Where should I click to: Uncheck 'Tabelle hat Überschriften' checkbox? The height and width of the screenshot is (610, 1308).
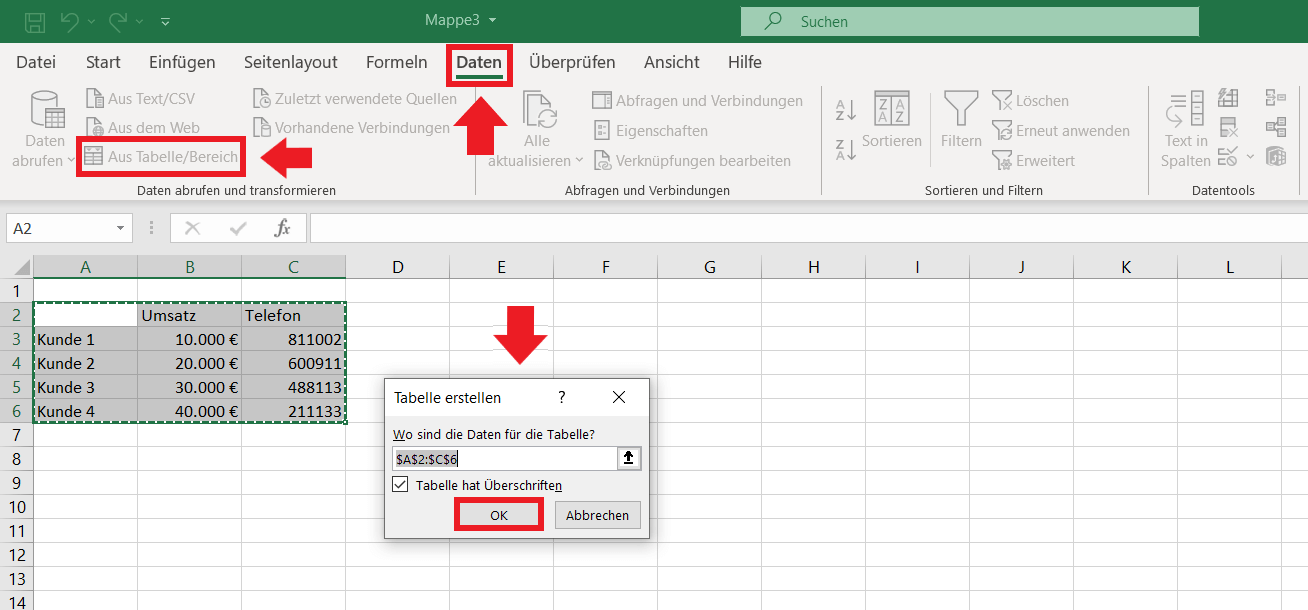401,485
